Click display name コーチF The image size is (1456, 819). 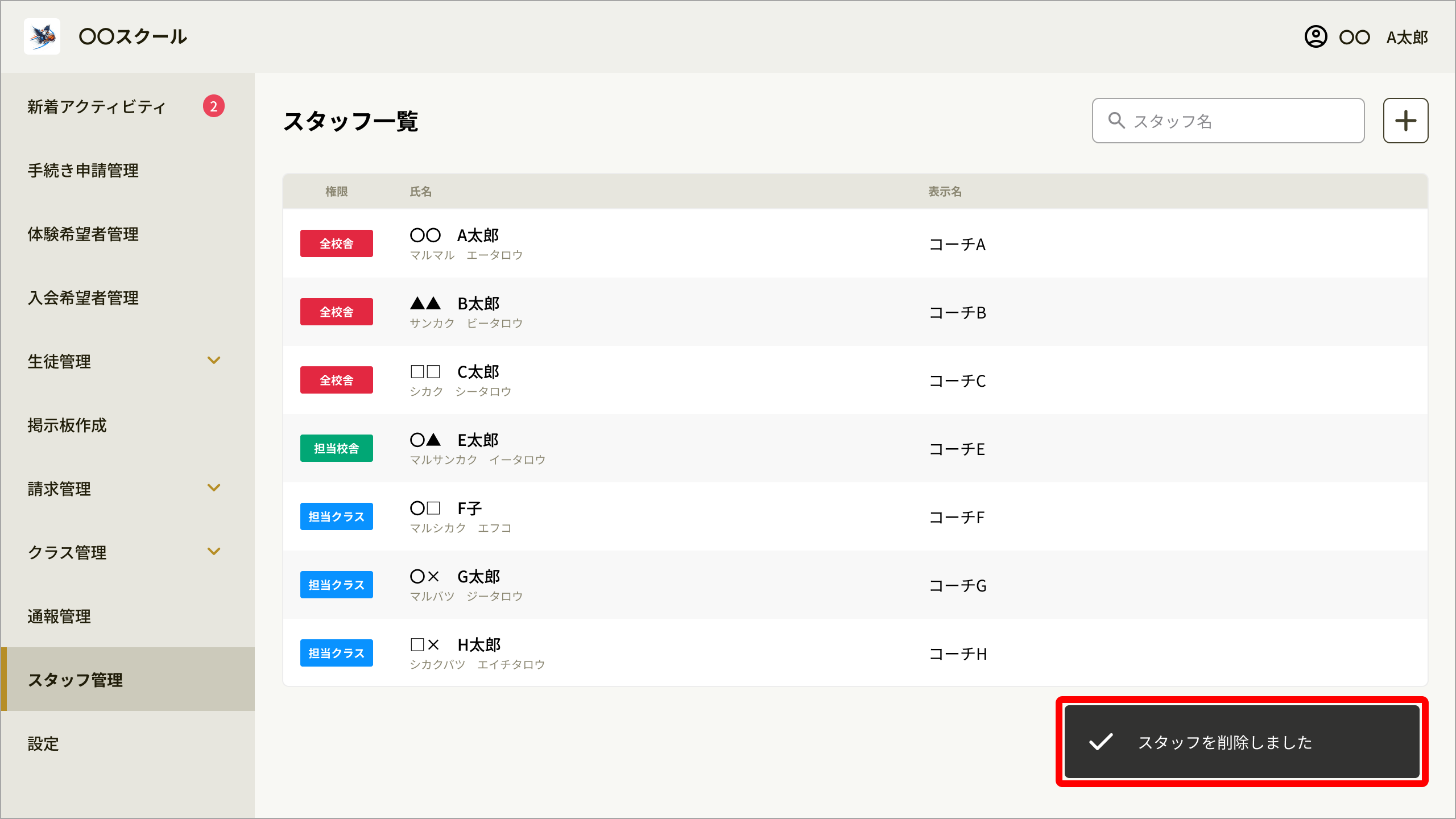pos(957,518)
